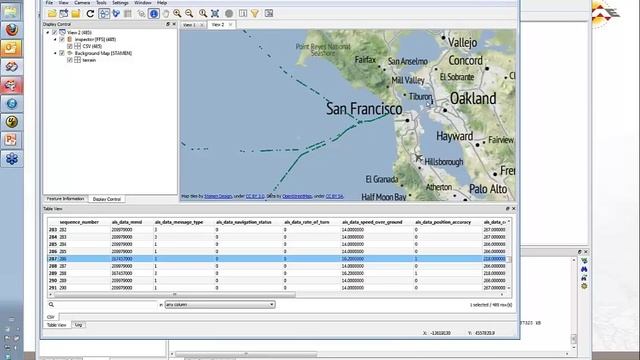The width and height of the screenshot is (640, 360).
Task: Open PowerPoint from the taskbar
Action: pyautogui.click(x=11, y=140)
